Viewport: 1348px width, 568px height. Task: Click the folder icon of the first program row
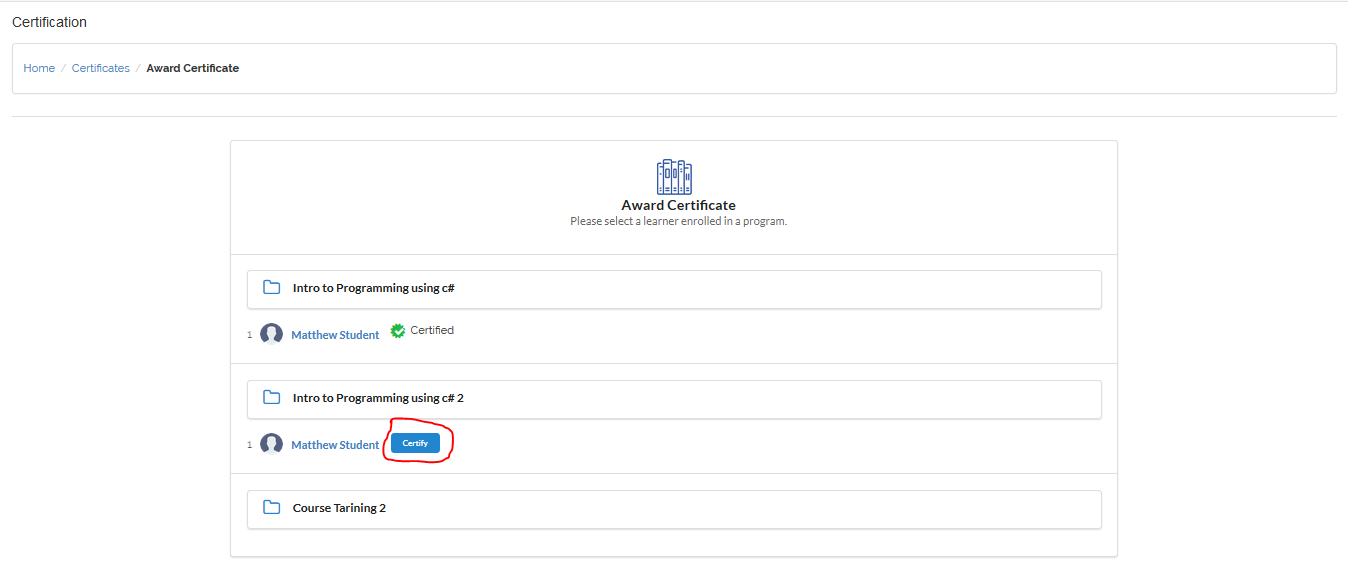click(x=271, y=287)
